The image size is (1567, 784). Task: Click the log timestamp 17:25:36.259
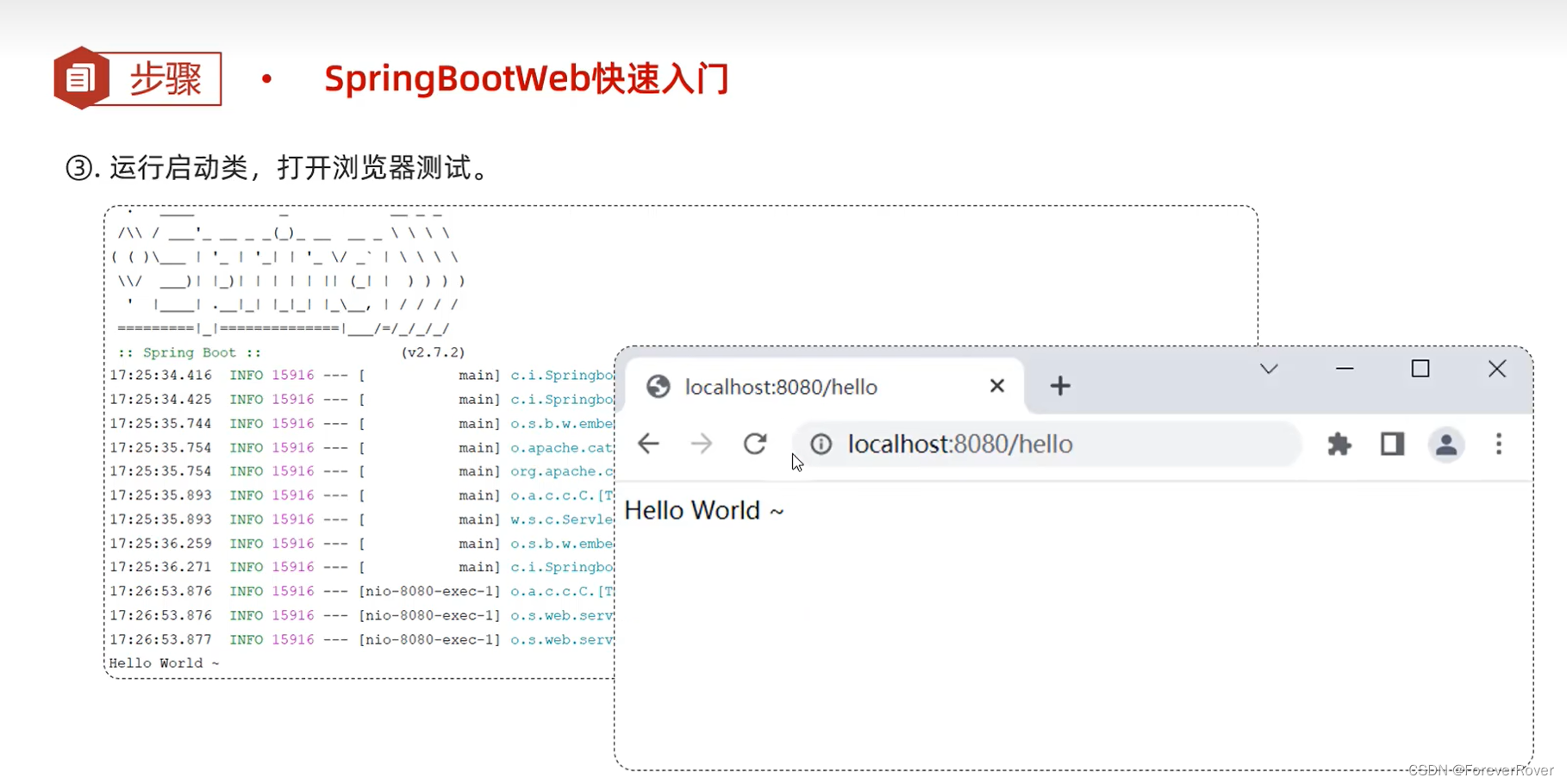click(160, 544)
